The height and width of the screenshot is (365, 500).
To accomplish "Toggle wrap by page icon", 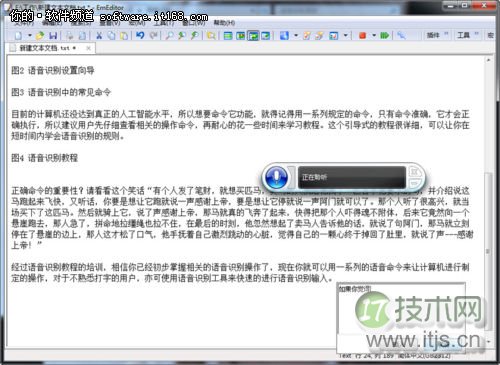I will tap(266, 35).
